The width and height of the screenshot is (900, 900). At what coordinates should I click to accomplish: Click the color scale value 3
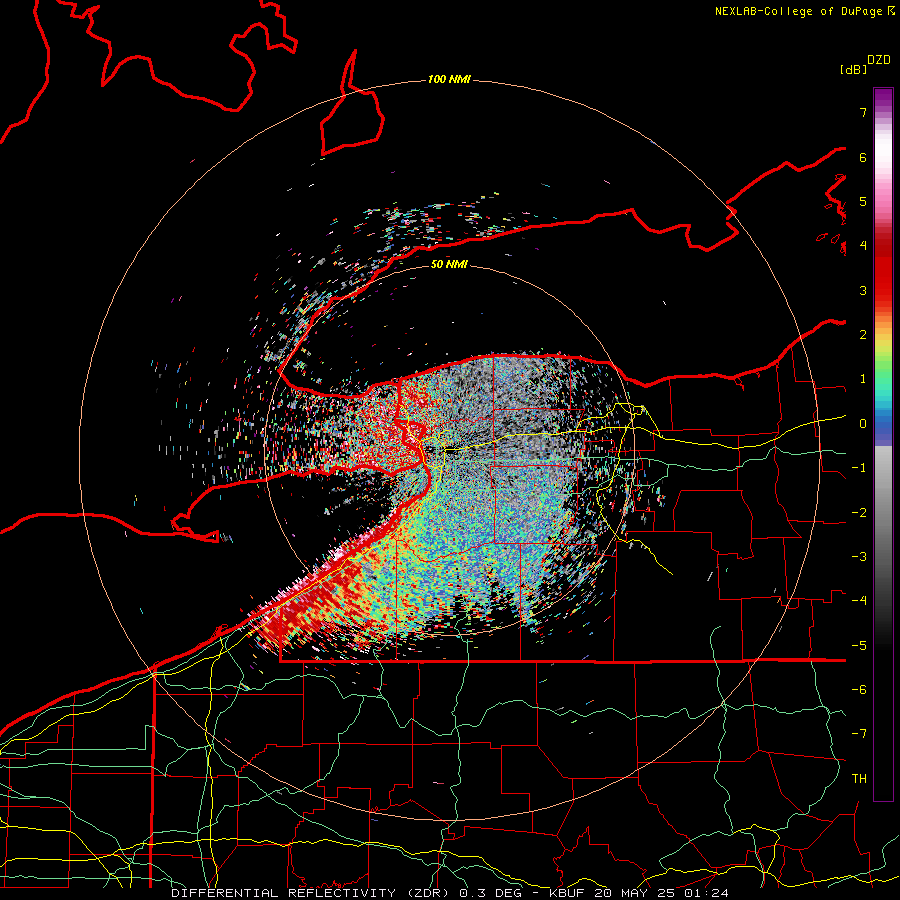[x=863, y=290]
